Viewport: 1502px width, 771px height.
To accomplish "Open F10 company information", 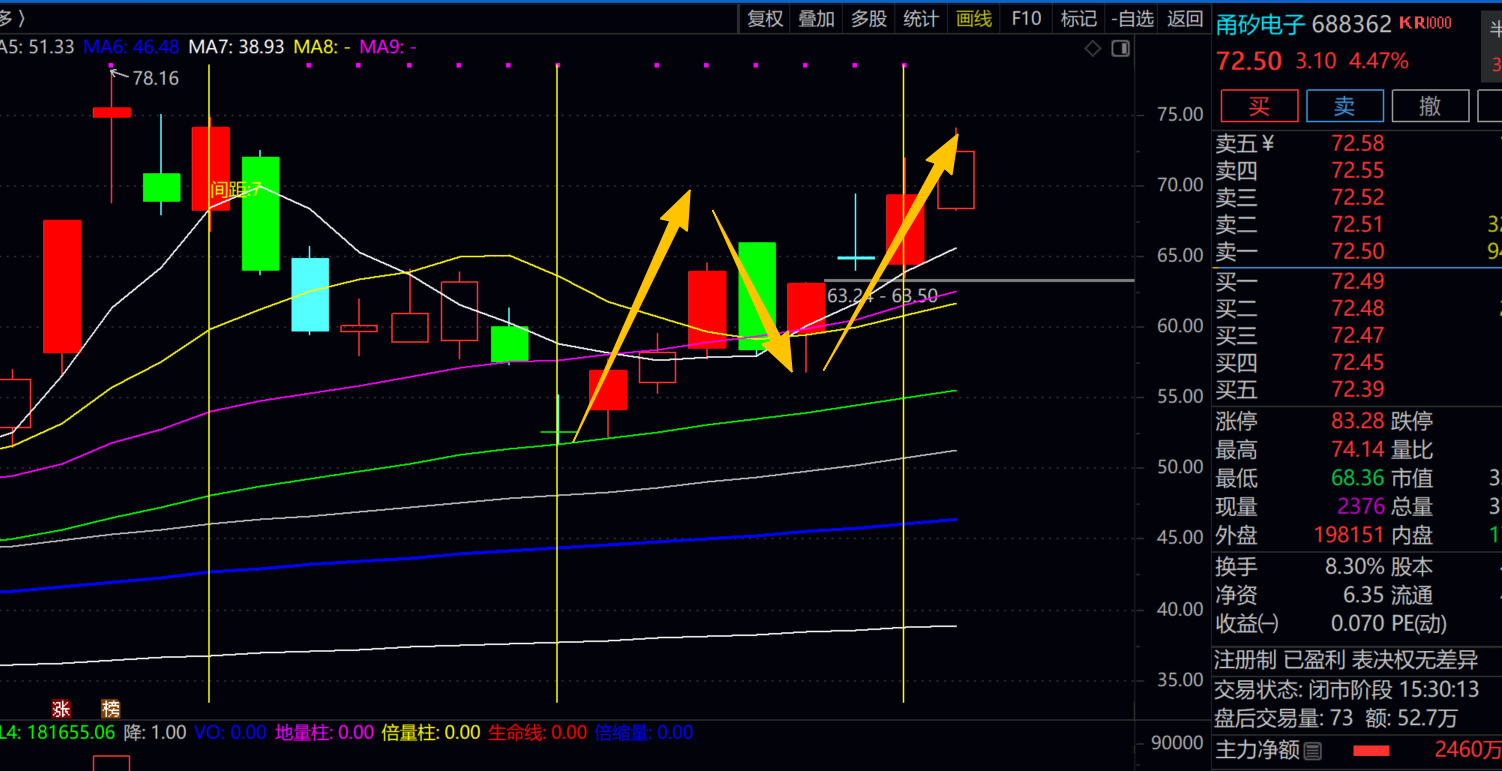I will 1026,19.
